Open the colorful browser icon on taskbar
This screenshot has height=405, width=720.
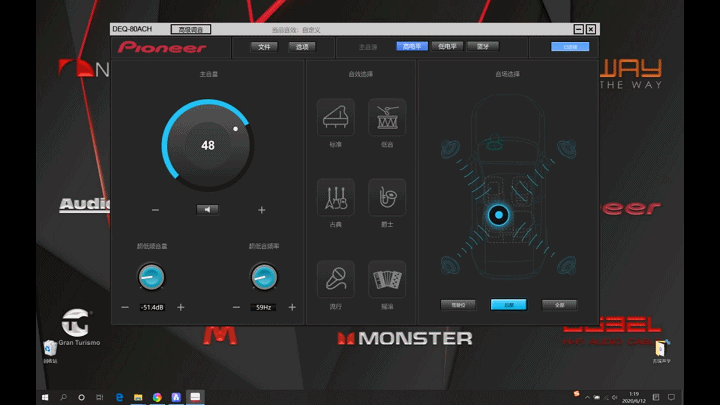coord(157,397)
